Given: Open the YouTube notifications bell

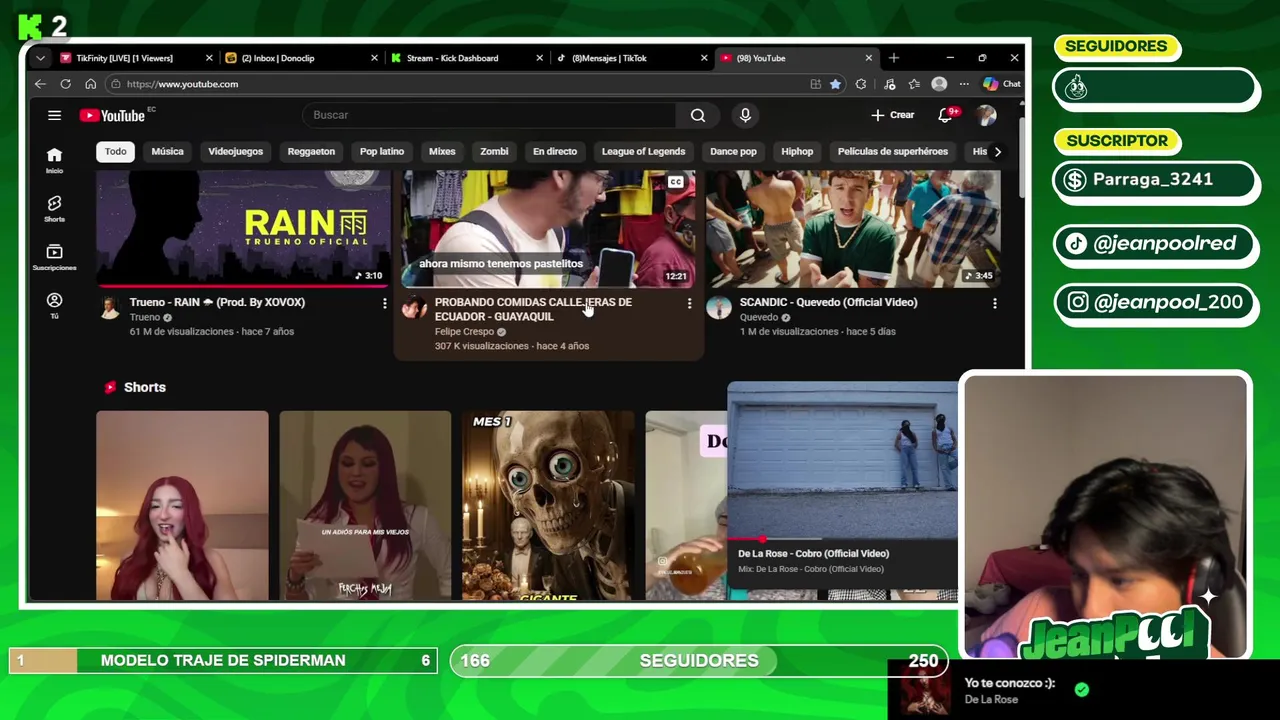Looking at the screenshot, I should tap(945, 115).
